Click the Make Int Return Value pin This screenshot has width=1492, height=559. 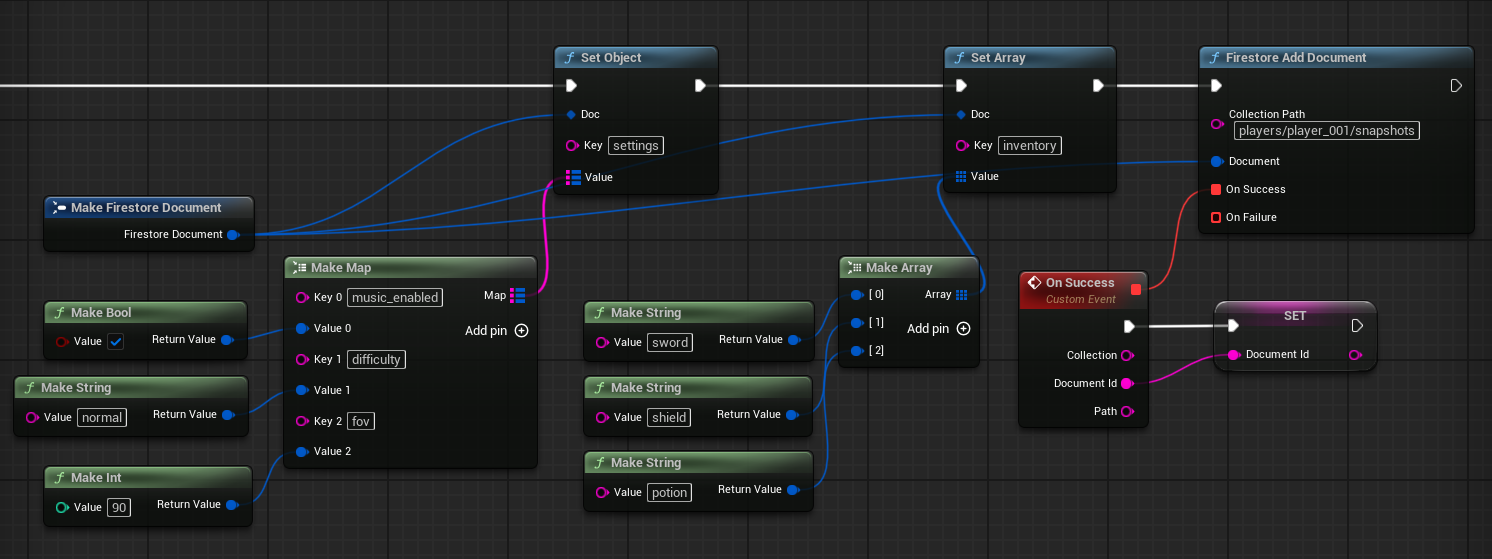(233, 505)
